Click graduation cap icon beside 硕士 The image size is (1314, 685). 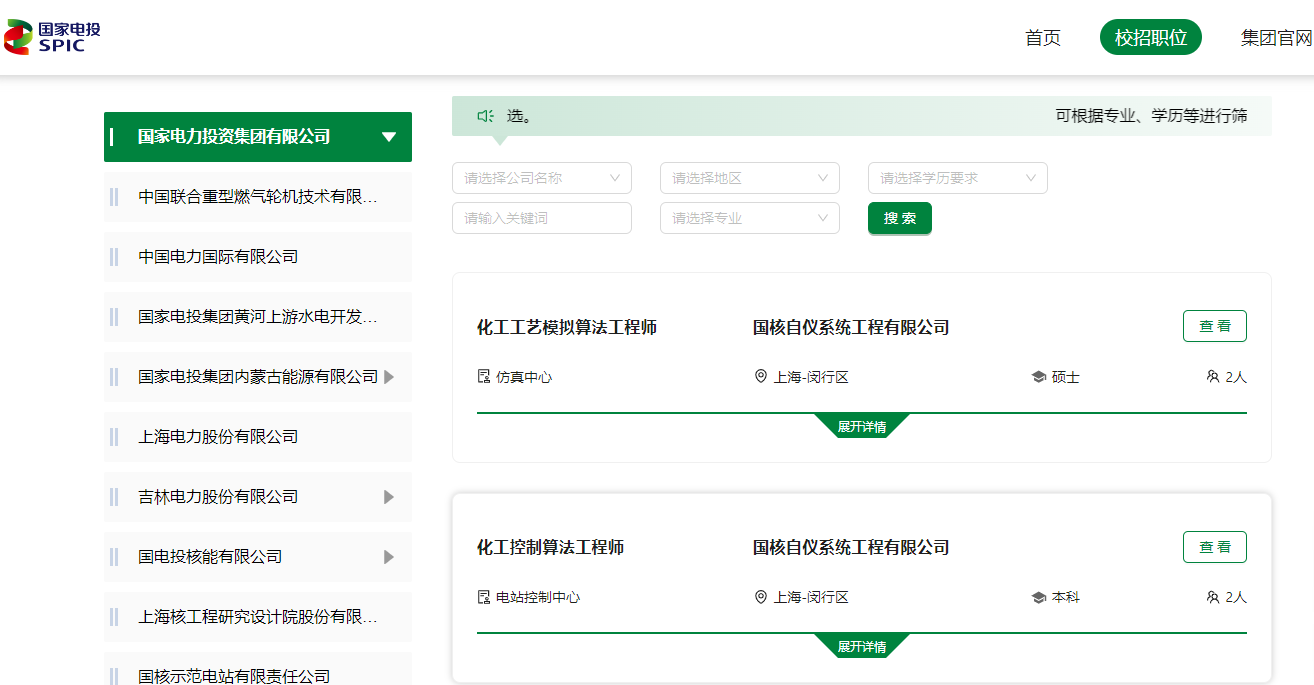tap(1039, 377)
